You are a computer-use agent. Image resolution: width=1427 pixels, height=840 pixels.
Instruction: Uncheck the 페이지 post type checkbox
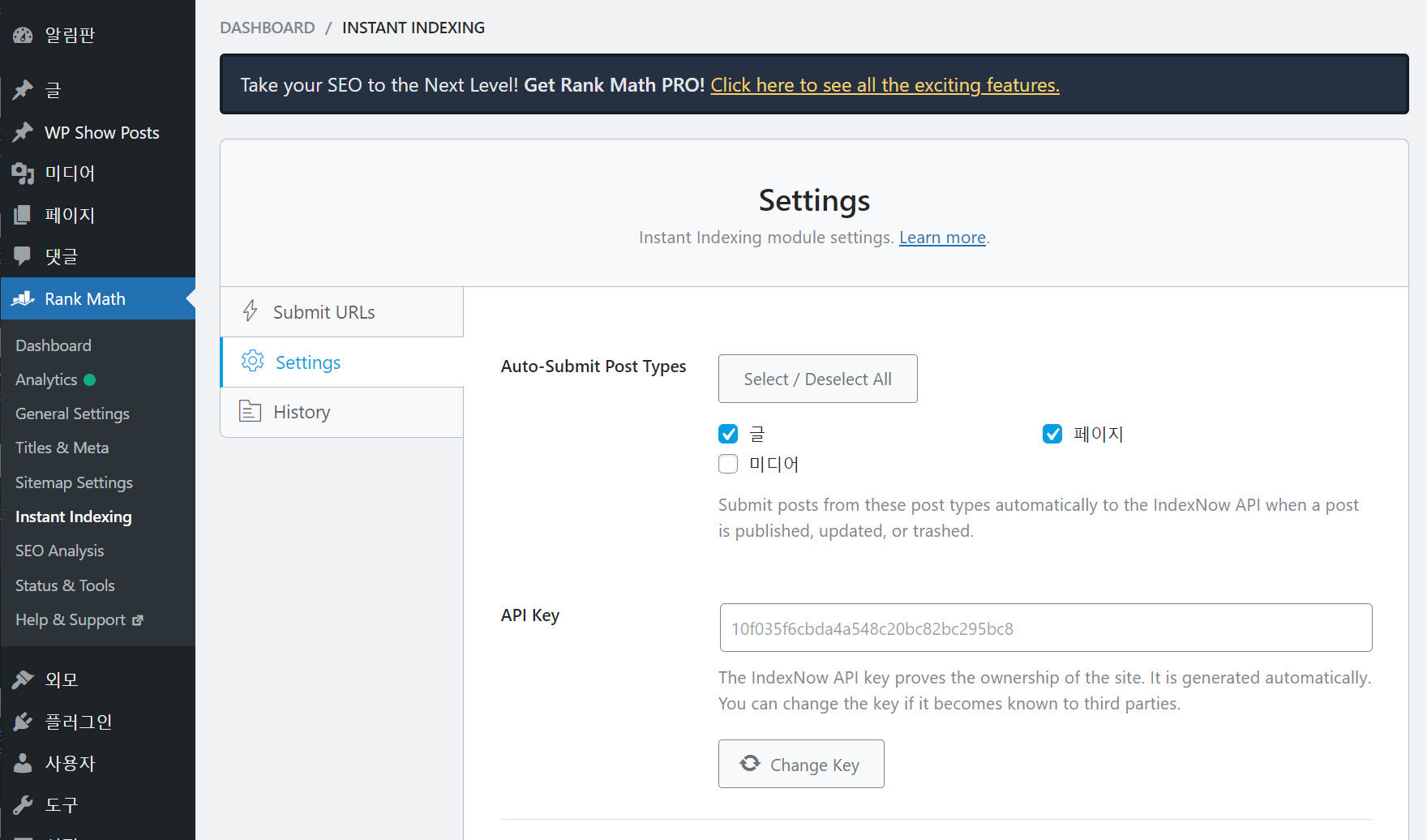pyautogui.click(x=1052, y=434)
